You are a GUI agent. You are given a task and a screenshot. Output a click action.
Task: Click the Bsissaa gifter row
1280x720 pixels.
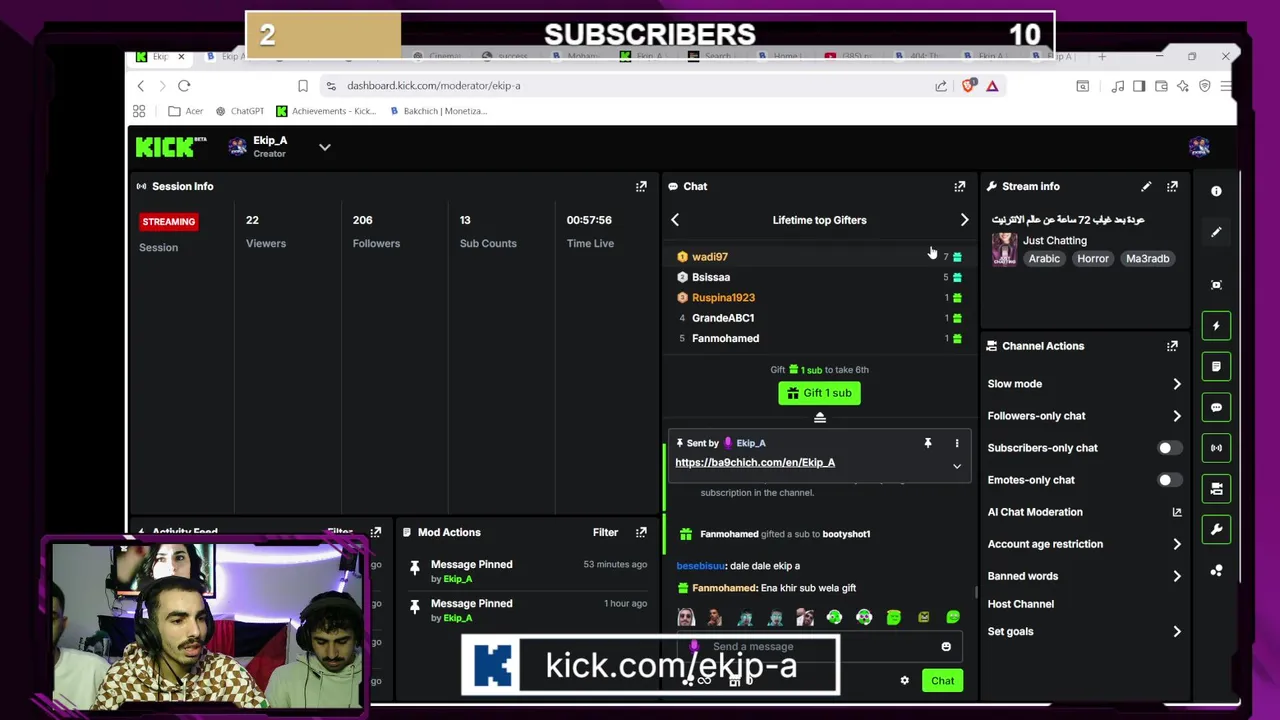820,277
